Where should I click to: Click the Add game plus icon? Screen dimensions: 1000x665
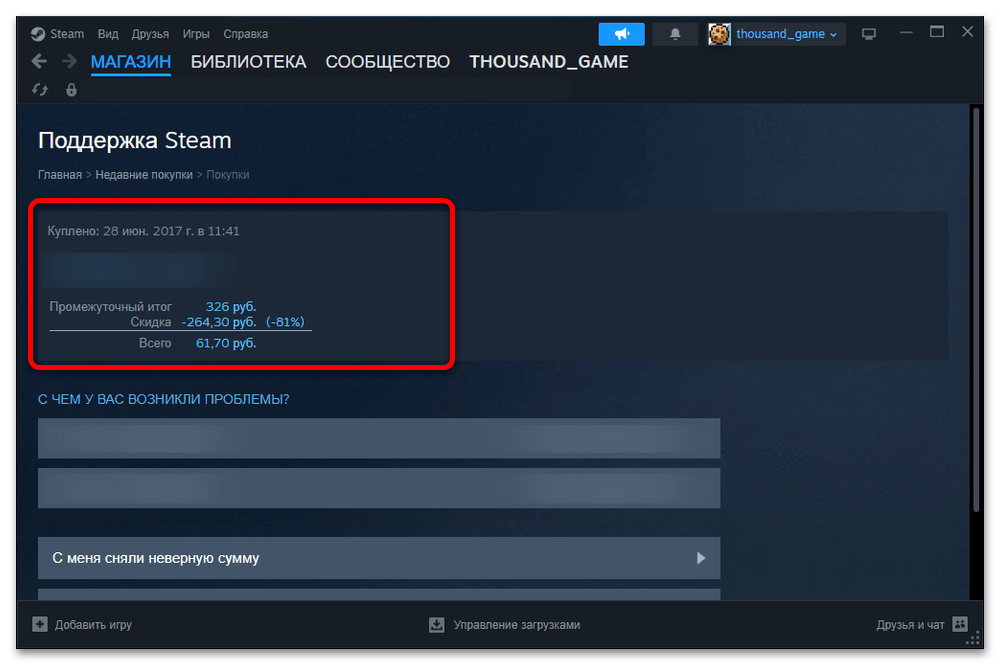(x=40, y=624)
